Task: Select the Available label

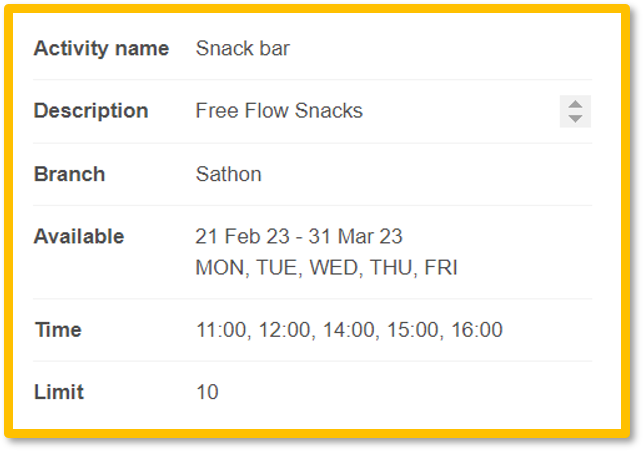Action: (79, 237)
